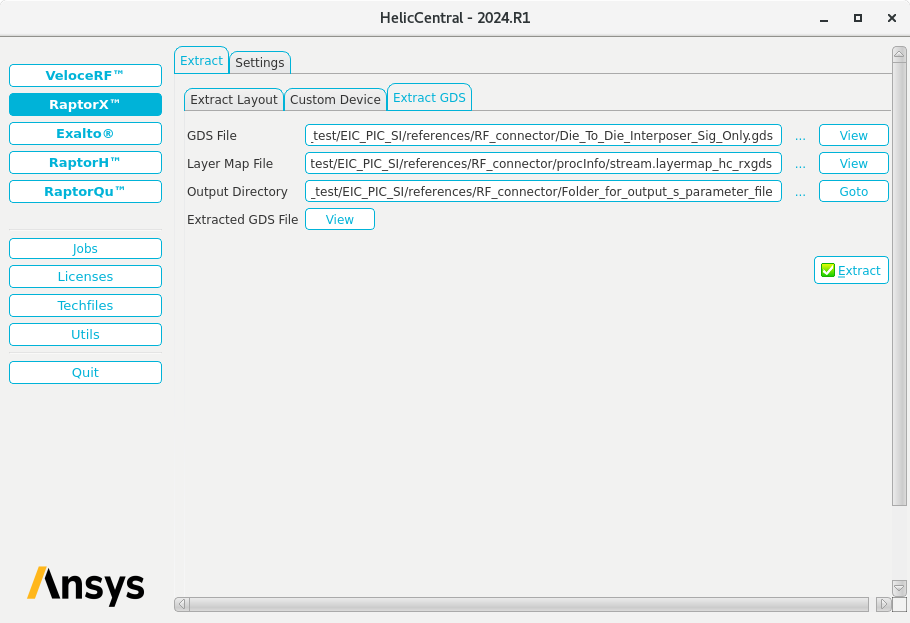Minimize the HelicCentral window
Screen dimensions: 910x623
click(824, 19)
